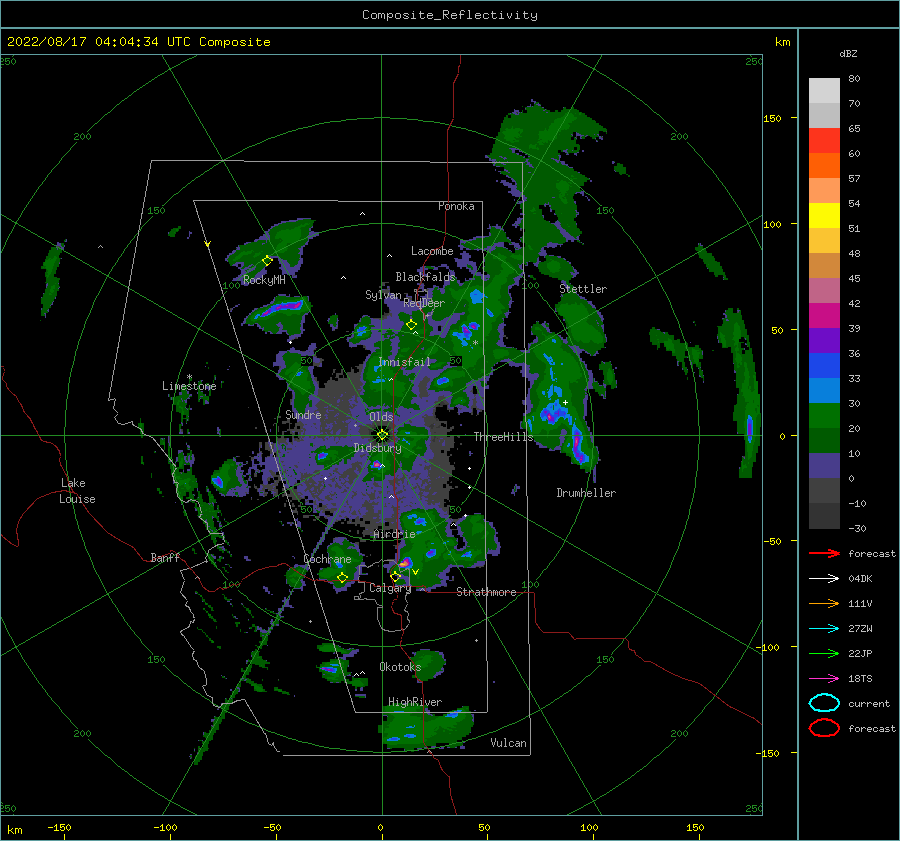Click the yellow diamond marker above Calgary
The image size is (900, 841).
[x=395, y=576]
